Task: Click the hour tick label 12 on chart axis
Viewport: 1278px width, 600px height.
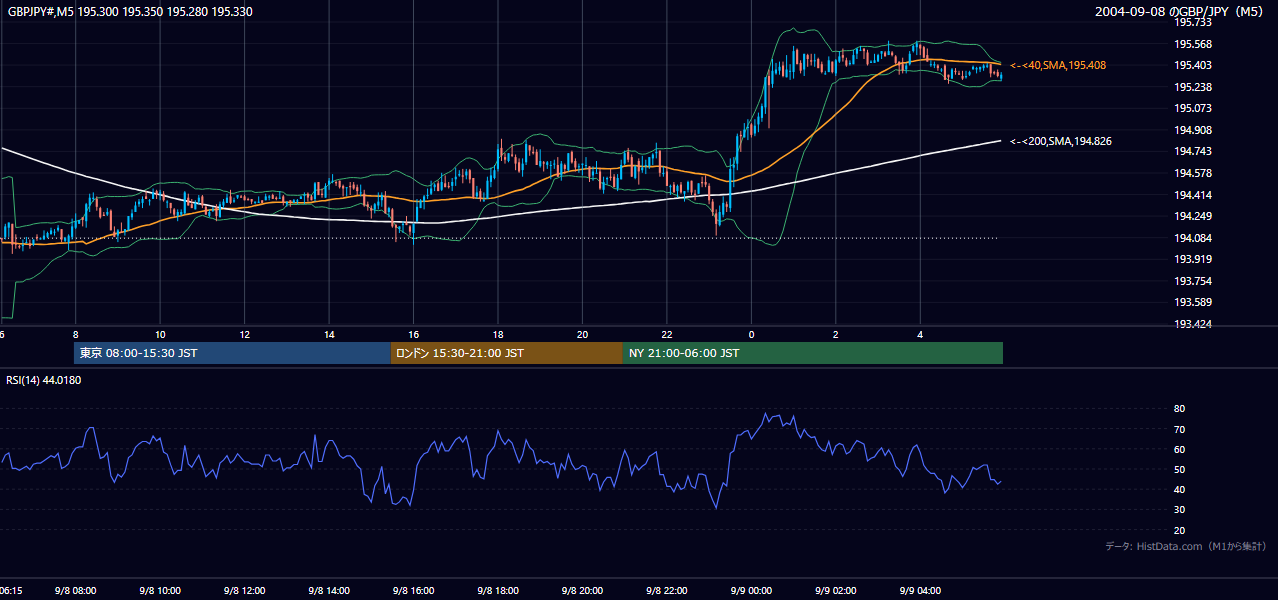Action: [244, 334]
